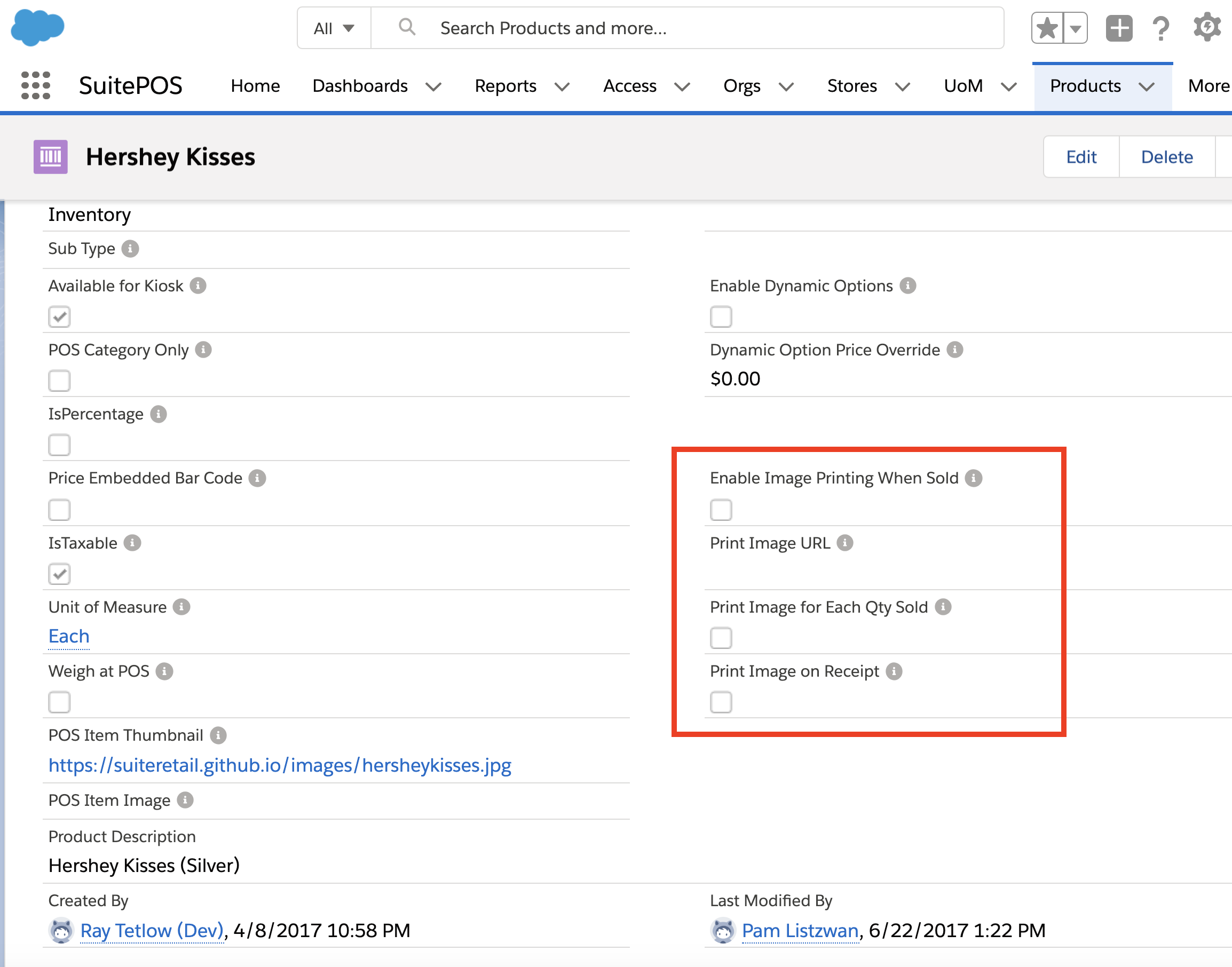Expand the Dashboards tab chevron
The width and height of the screenshot is (1232, 967).
click(433, 86)
